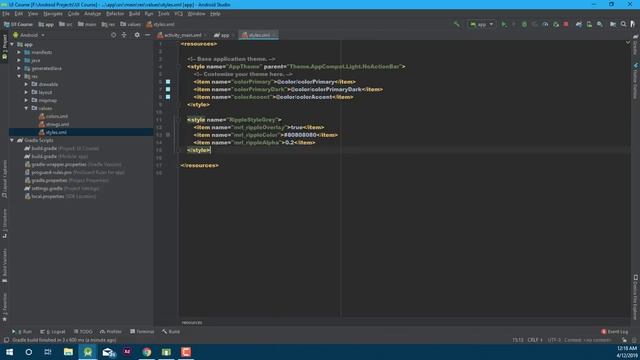Click the Collapse All icon in Project panel

tap(124, 35)
